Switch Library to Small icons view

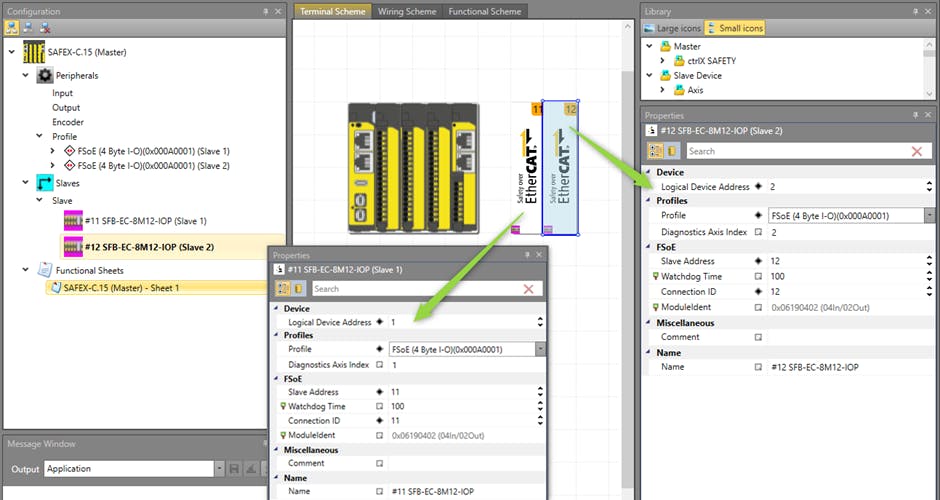[x=735, y=28]
